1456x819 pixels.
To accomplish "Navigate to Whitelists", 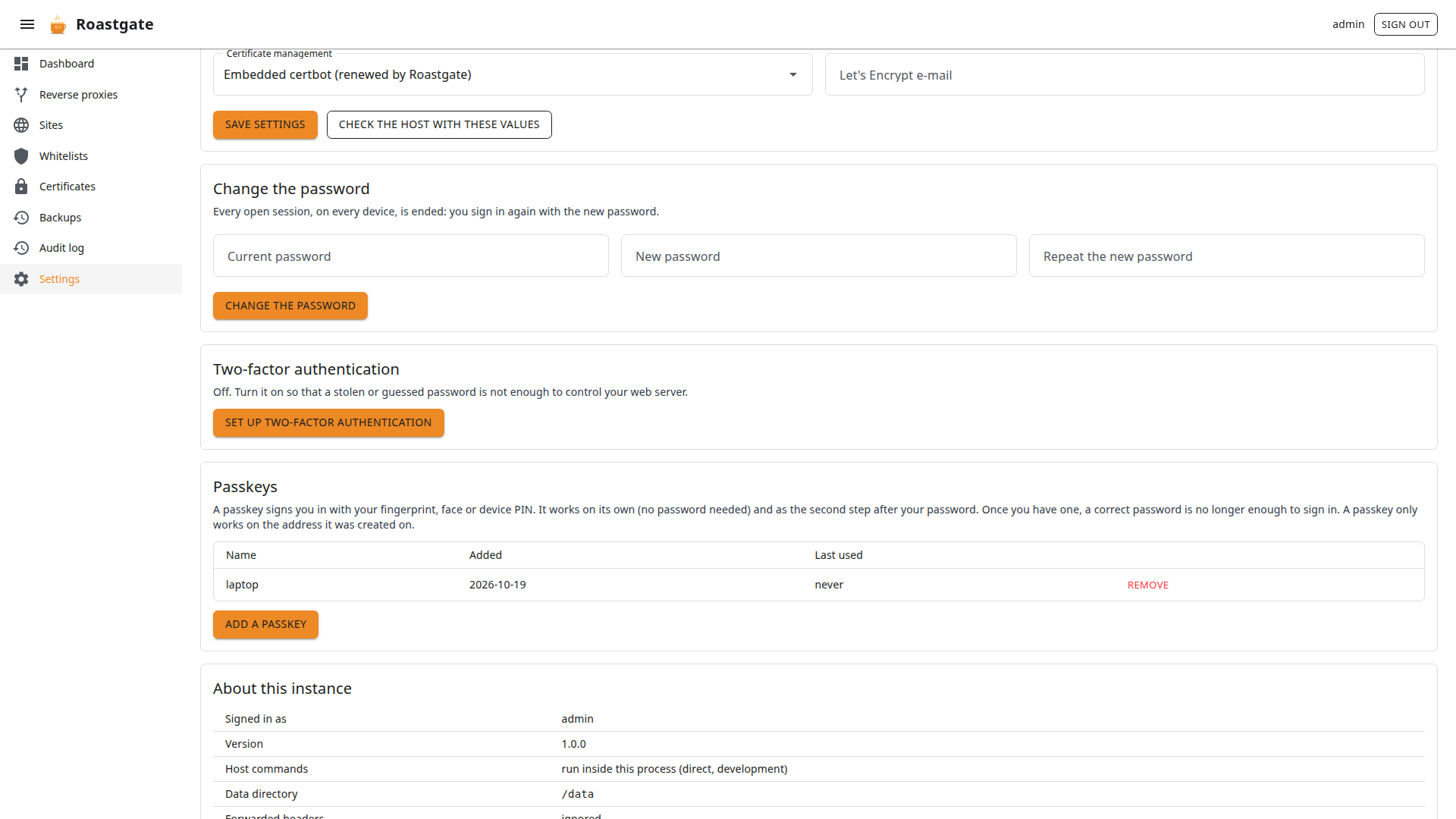I will (x=91, y=156).
